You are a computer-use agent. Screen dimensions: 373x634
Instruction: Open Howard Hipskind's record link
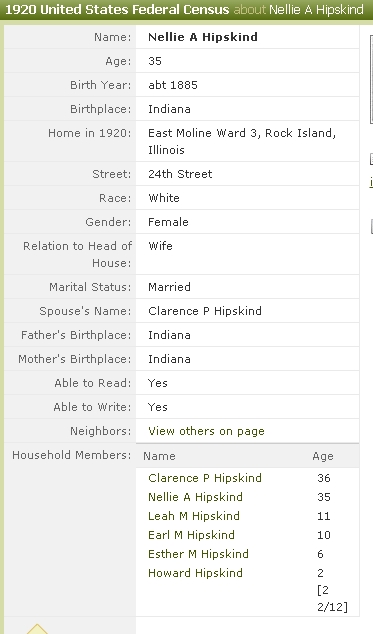tap(195, 573)
